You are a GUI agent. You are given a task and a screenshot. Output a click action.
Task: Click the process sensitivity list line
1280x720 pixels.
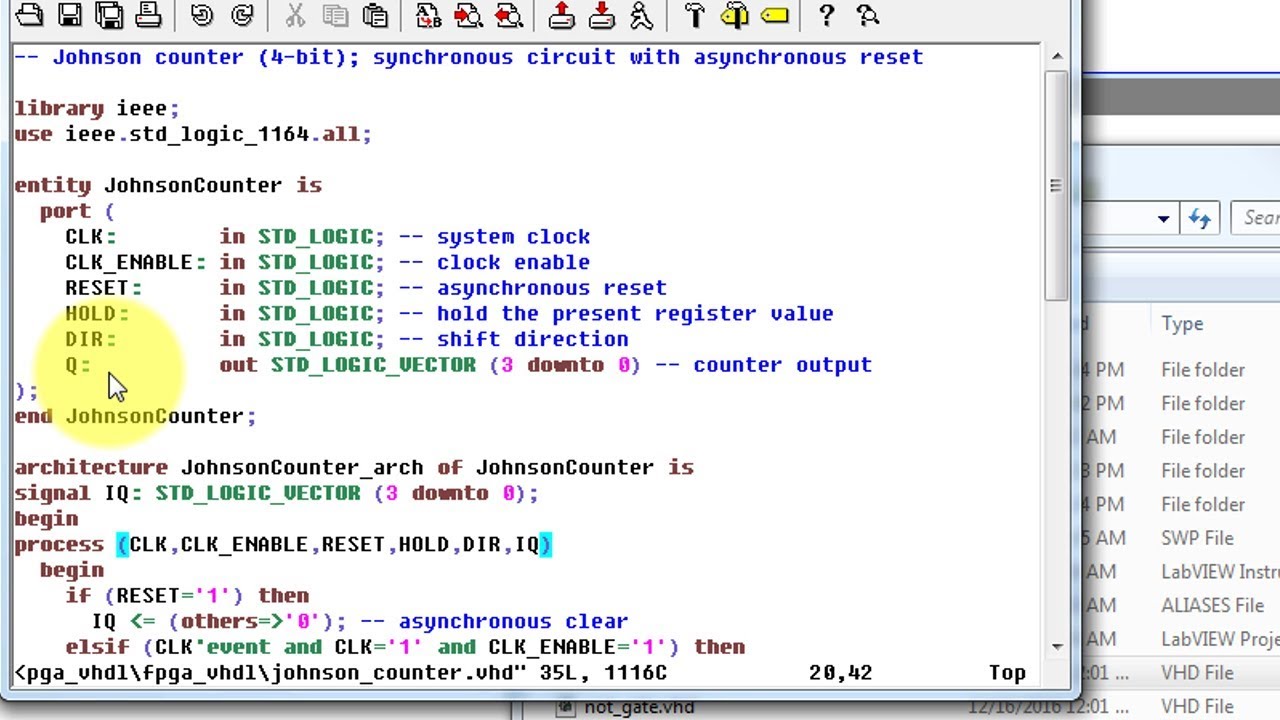pyautogui.click(x=283, y=544)
